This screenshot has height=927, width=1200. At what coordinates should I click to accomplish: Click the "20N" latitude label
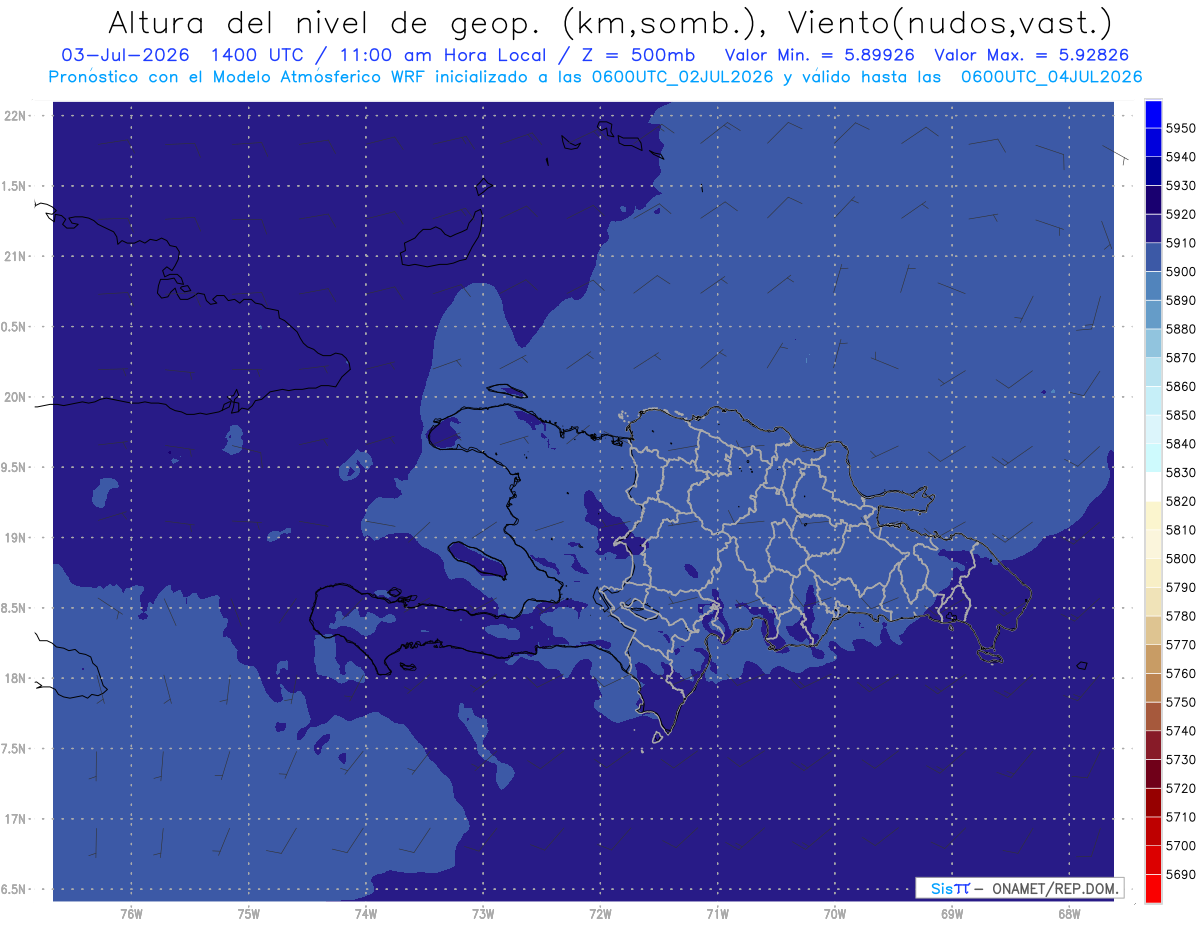pyautogui.click(x=15, y=397)
